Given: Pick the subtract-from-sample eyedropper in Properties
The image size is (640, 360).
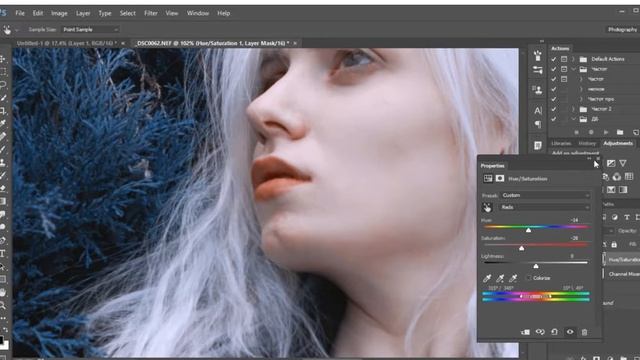Looking at the screenshot, I should (513, 278).
